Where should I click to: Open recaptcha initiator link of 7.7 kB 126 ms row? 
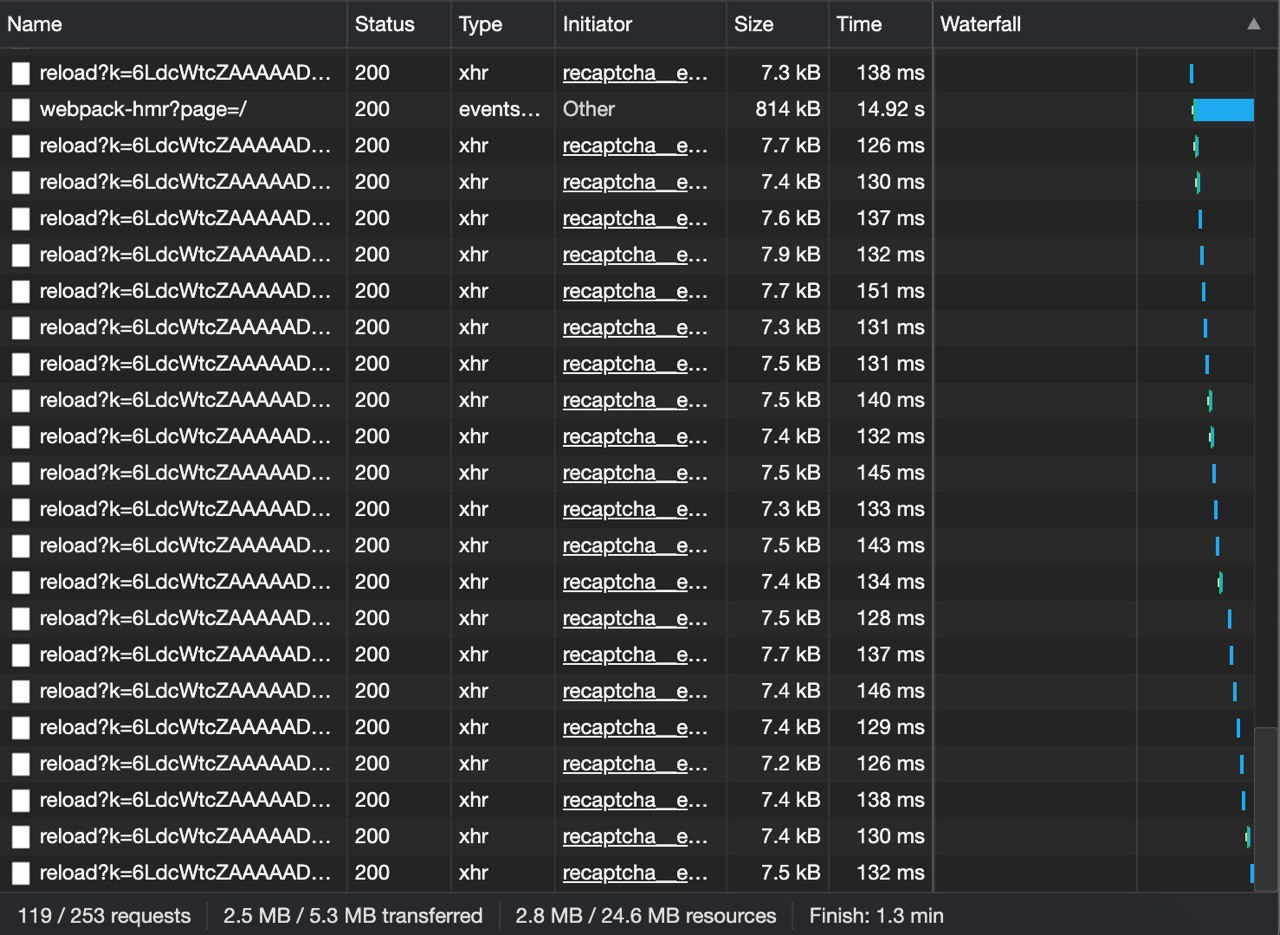(635, 145)
